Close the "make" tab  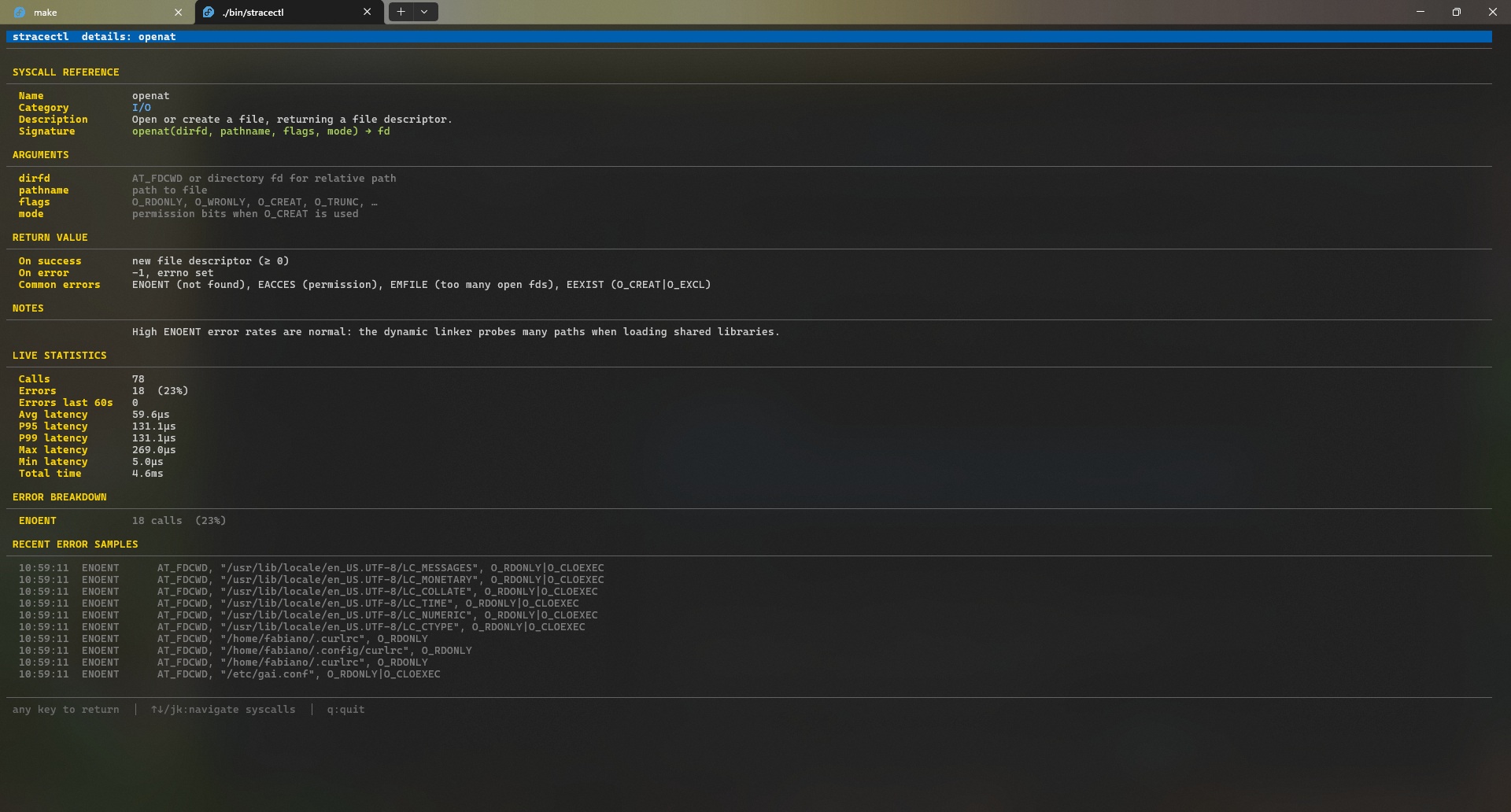178,13
